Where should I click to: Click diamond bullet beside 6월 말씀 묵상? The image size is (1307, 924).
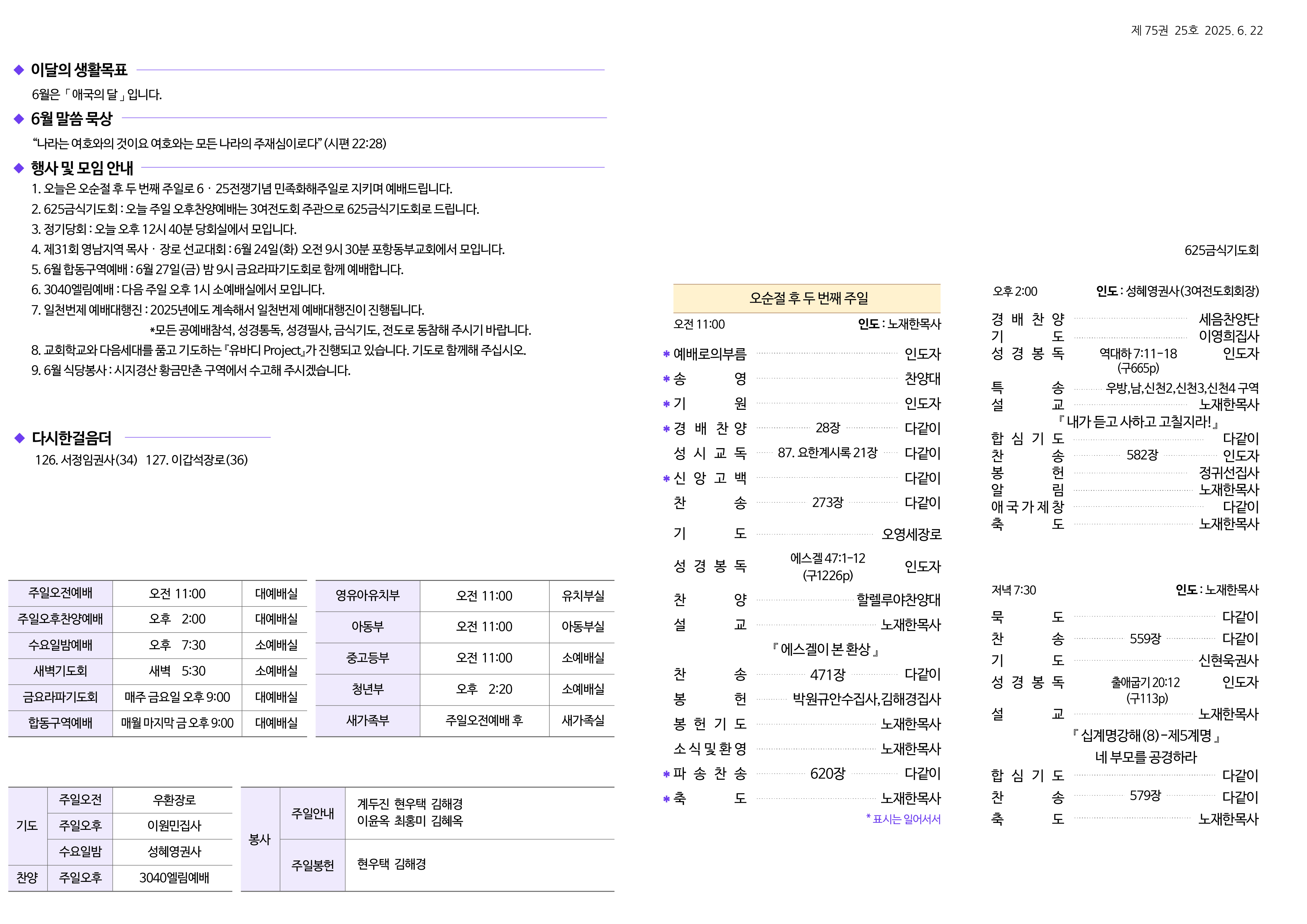point(19,119)
